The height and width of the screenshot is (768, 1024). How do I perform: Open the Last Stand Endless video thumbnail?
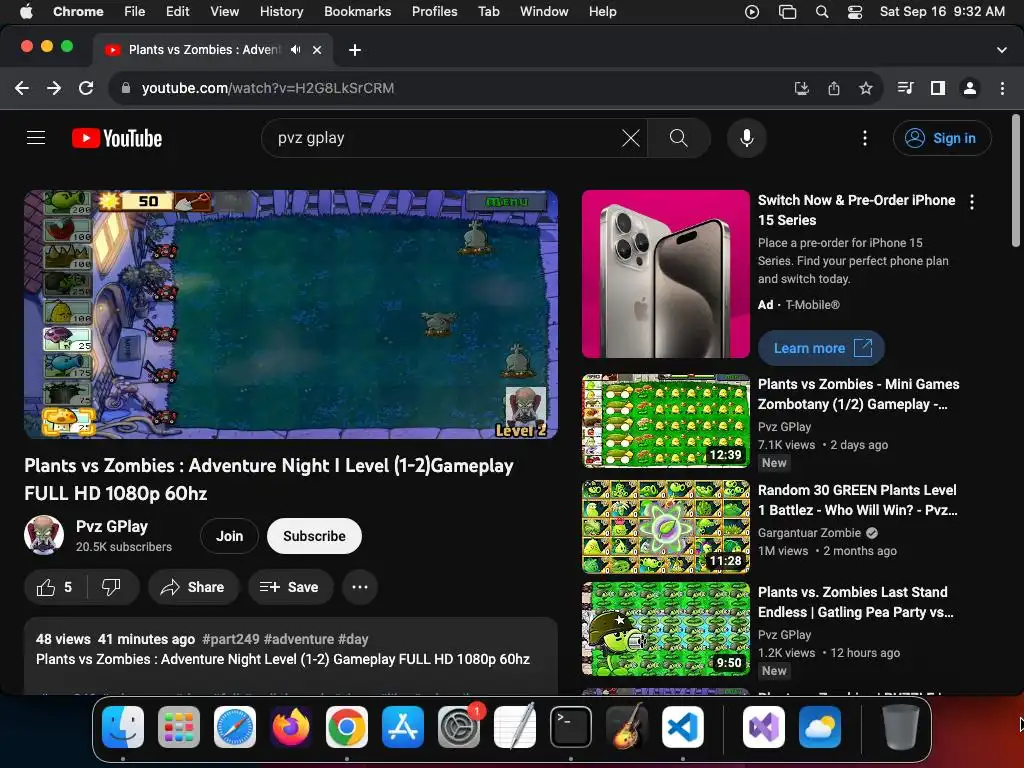pyautogui.click(x=665, y=629)
